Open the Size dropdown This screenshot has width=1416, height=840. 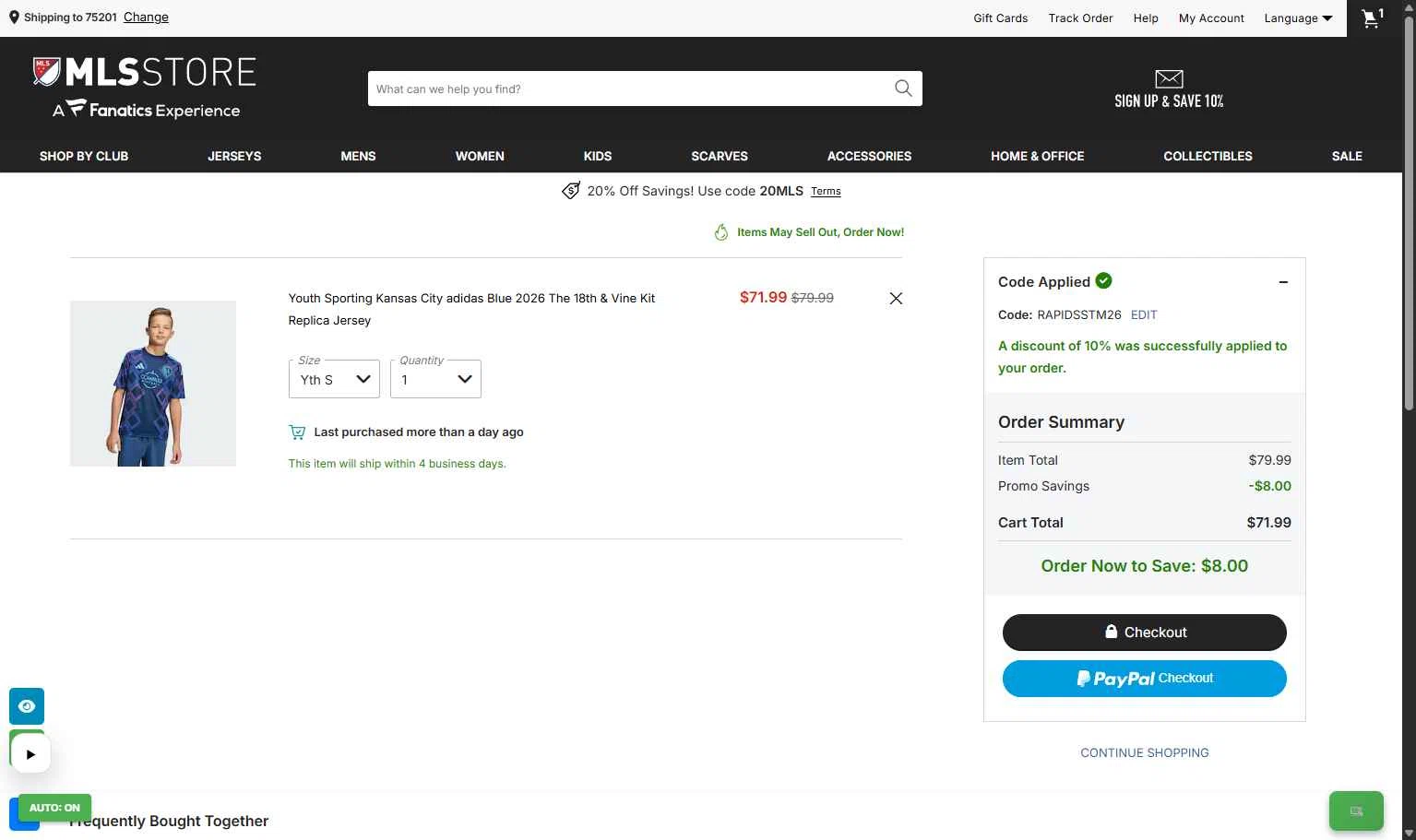[x=334, y=379]
